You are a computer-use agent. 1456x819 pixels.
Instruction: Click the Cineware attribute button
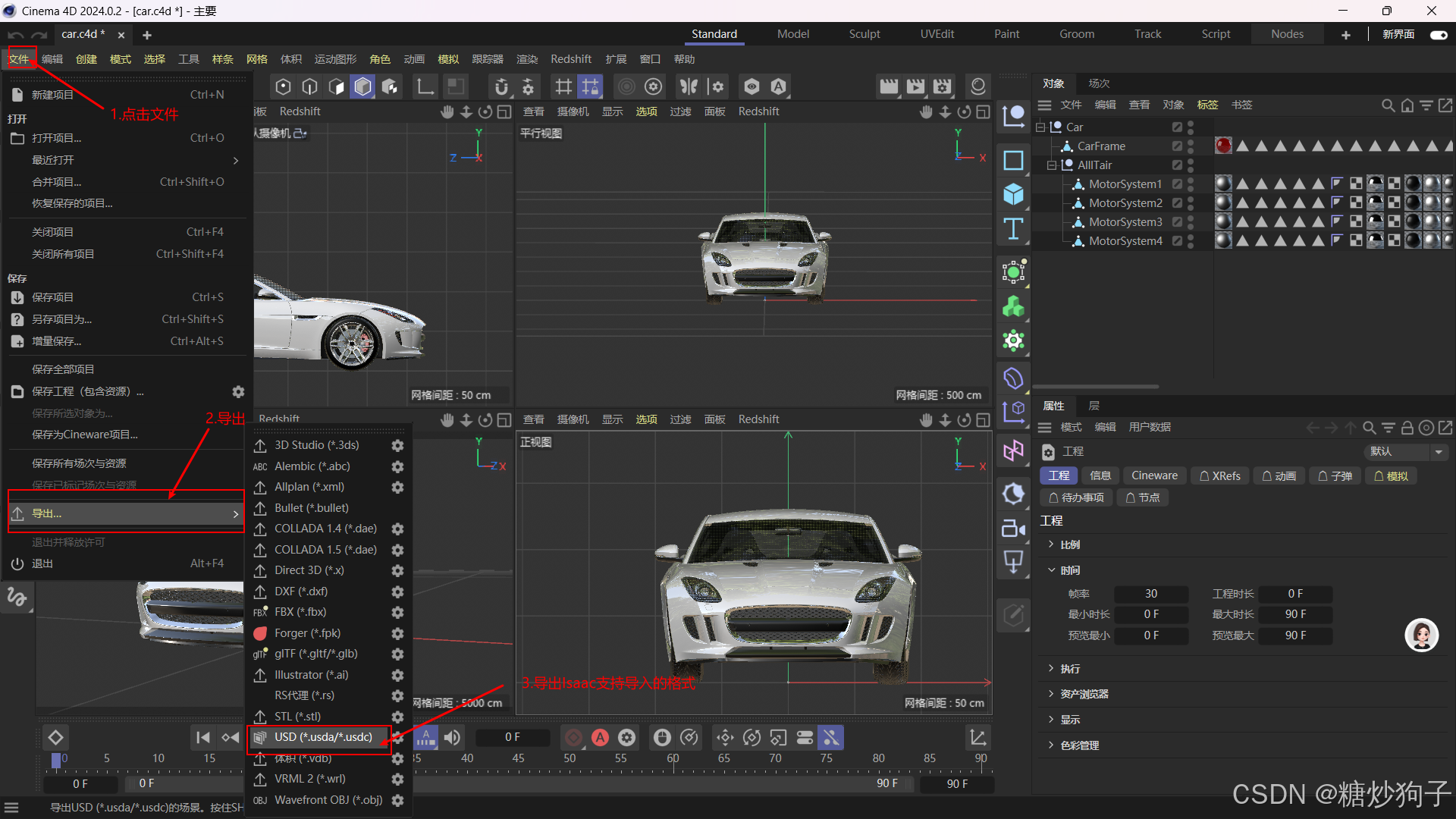(x=1154, y=475)
